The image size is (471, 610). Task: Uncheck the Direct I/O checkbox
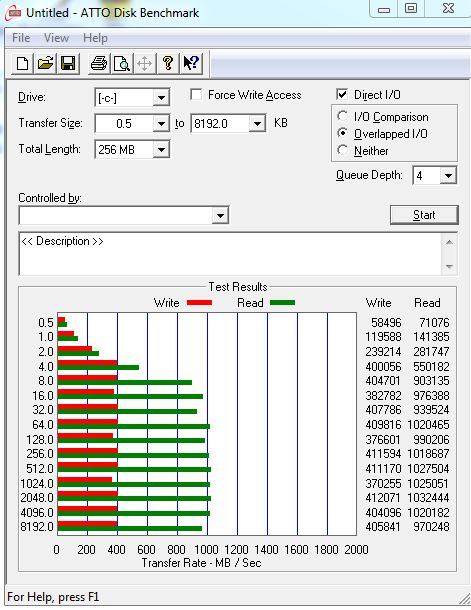[x=341, y=94]
